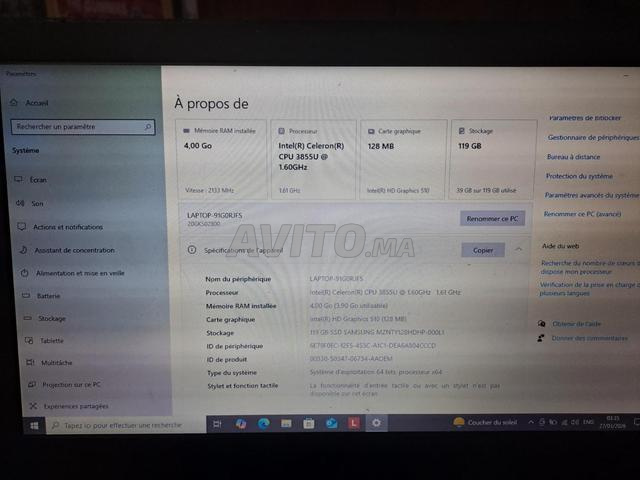Go to Batterie settings

click(48, 296)
